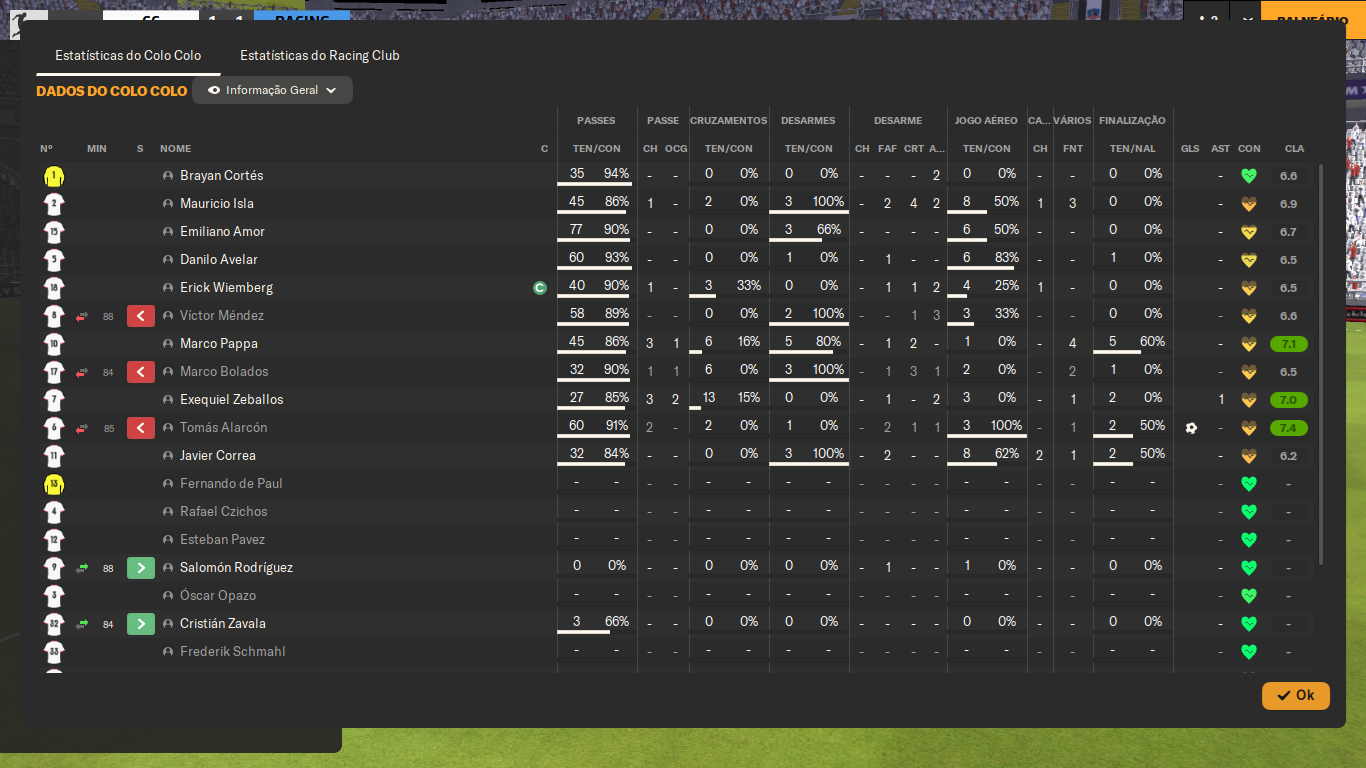Click Exequiel Zeballos' 7.0 rating badge
The height and width of the screenshot is (768, 1366).
pos(1289,400)
